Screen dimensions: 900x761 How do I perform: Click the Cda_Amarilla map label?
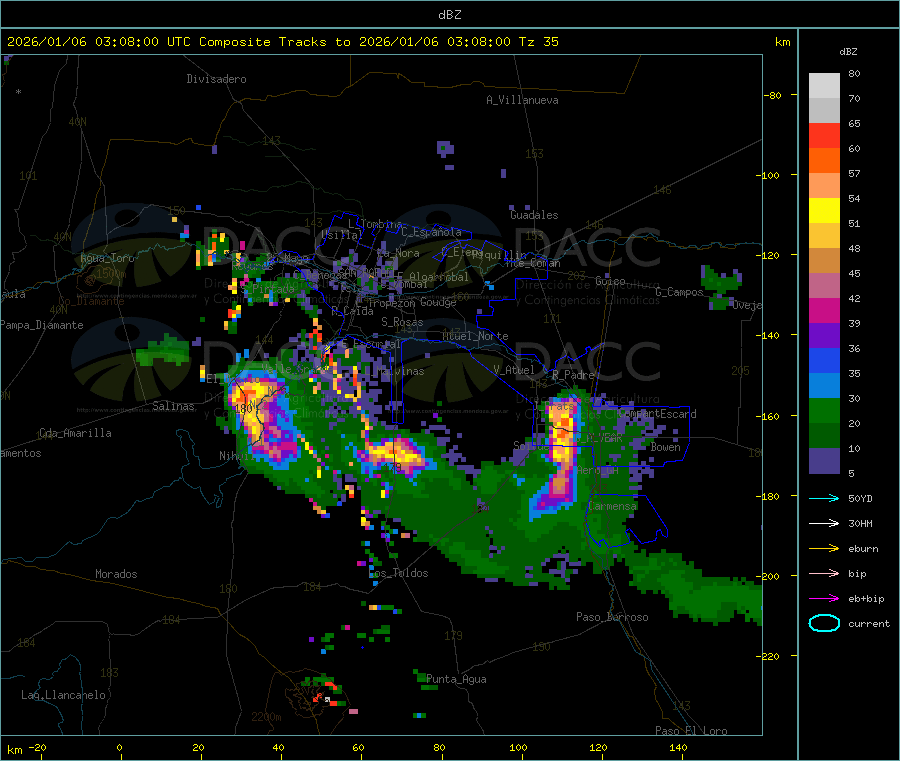tap(75, 433)
